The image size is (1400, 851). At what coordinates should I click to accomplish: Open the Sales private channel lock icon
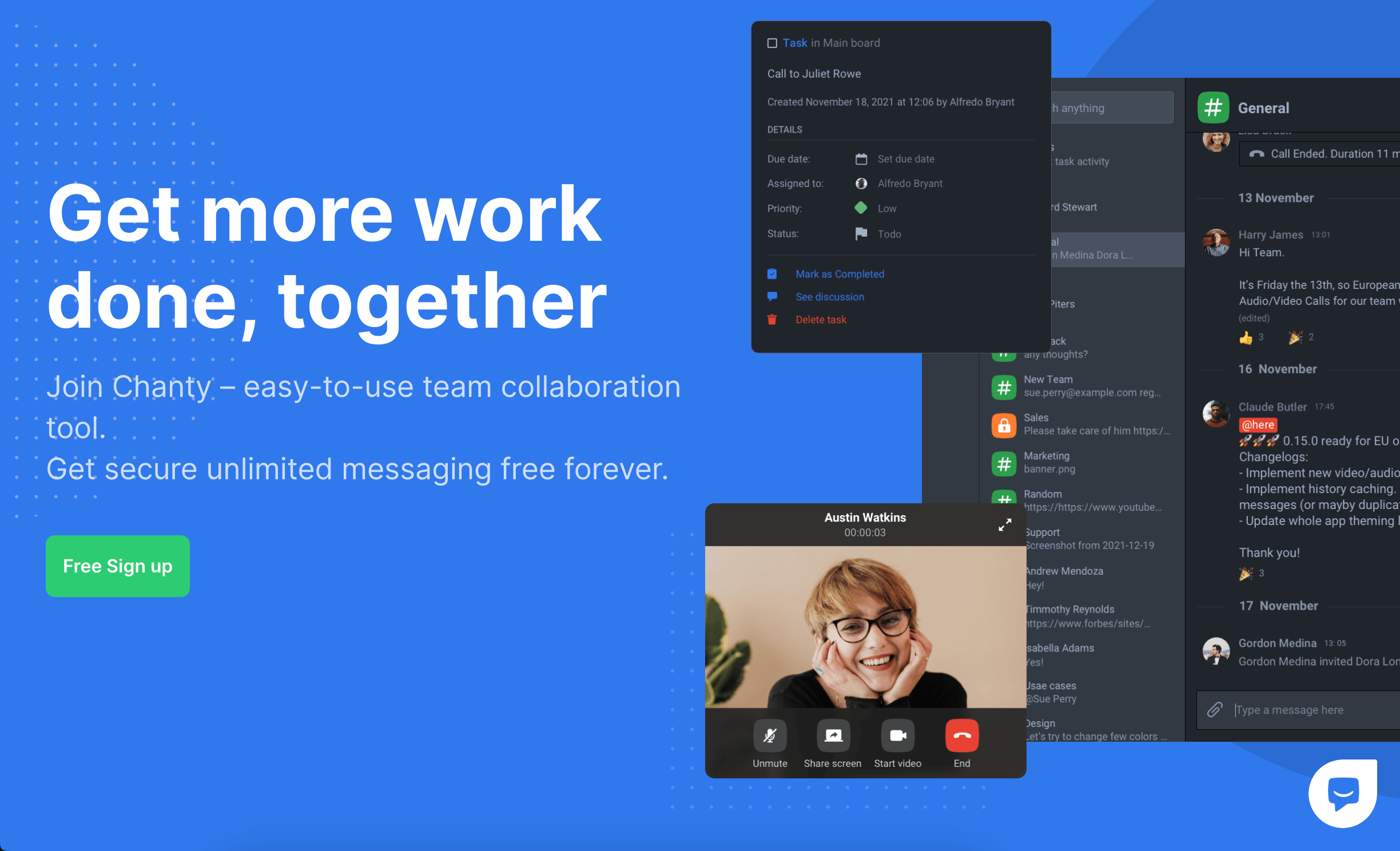coord(1004,425)
